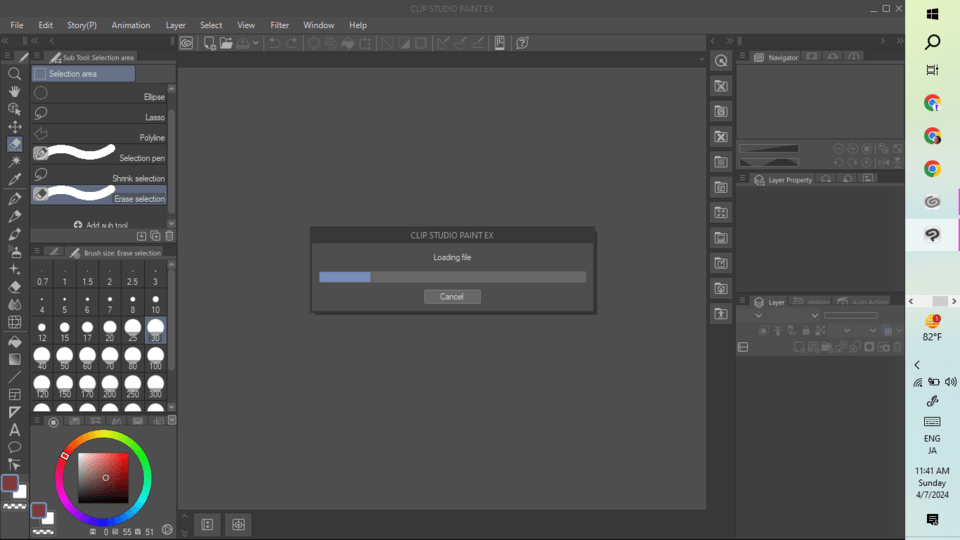Click the New file icon
Image resolution: width=960 pixels, height=540 pixels.
[209, 43]
